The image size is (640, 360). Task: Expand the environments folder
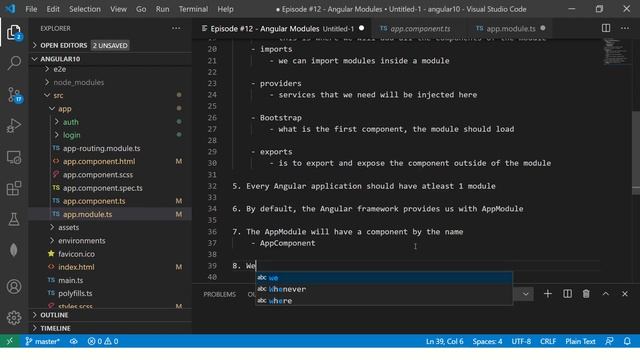point(78,241)
